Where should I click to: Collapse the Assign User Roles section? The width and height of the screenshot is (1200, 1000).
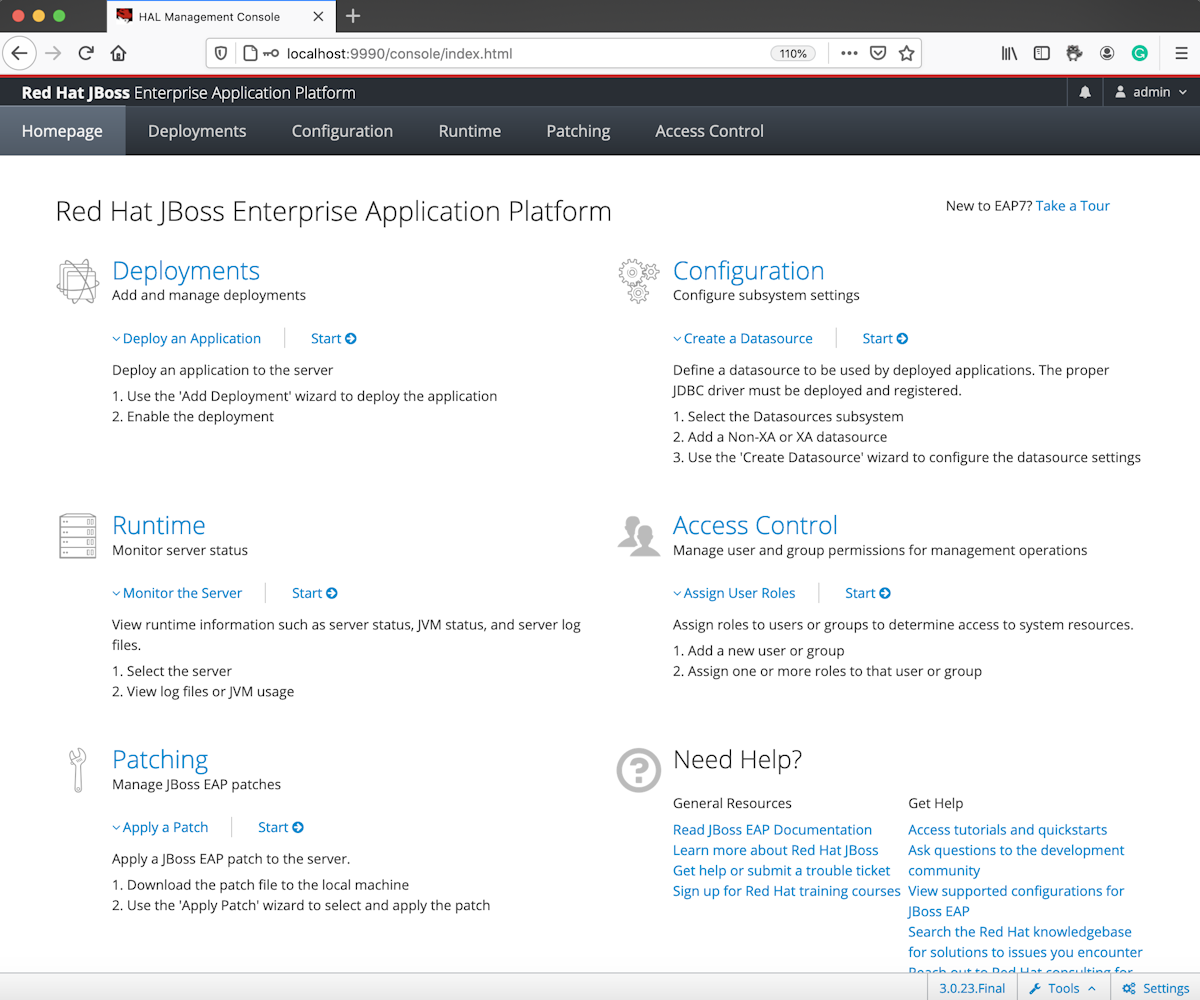735,593
